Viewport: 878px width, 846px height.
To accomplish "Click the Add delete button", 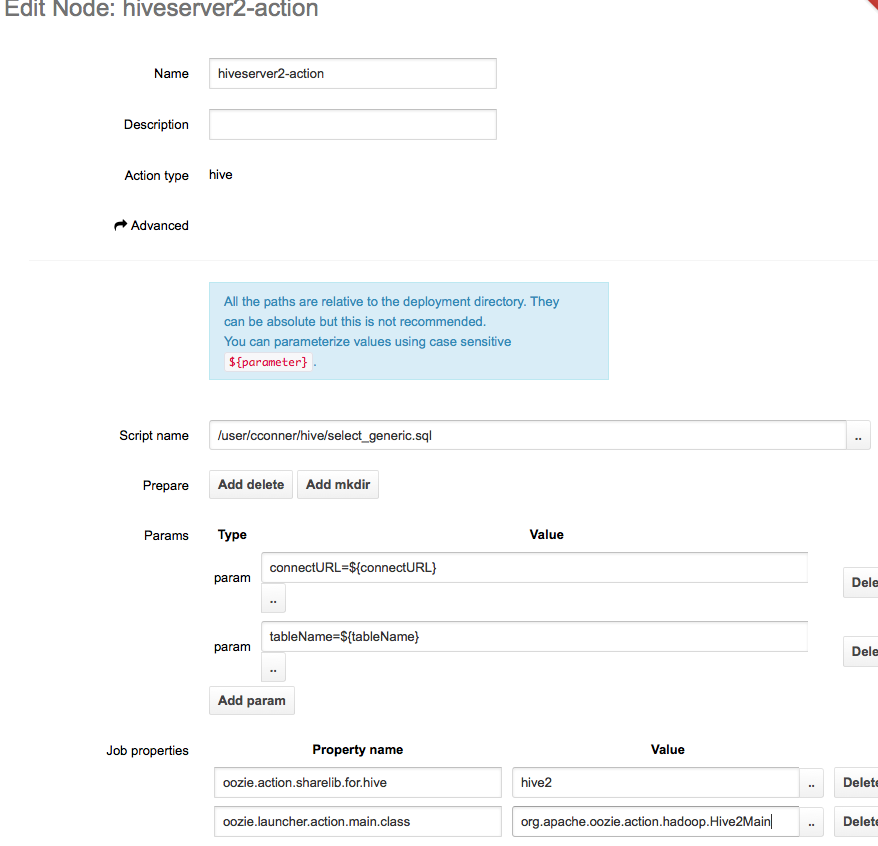I will click(x=251, y=485).
